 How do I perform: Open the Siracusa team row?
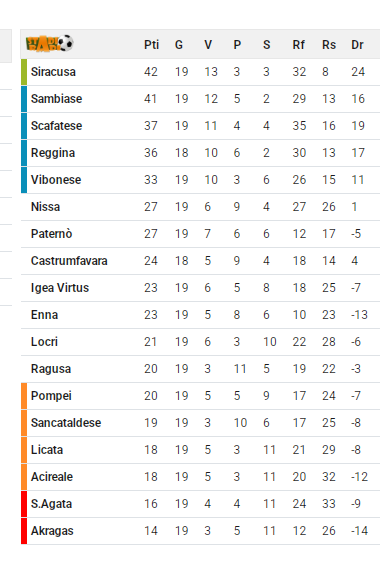tap(200, 72)
